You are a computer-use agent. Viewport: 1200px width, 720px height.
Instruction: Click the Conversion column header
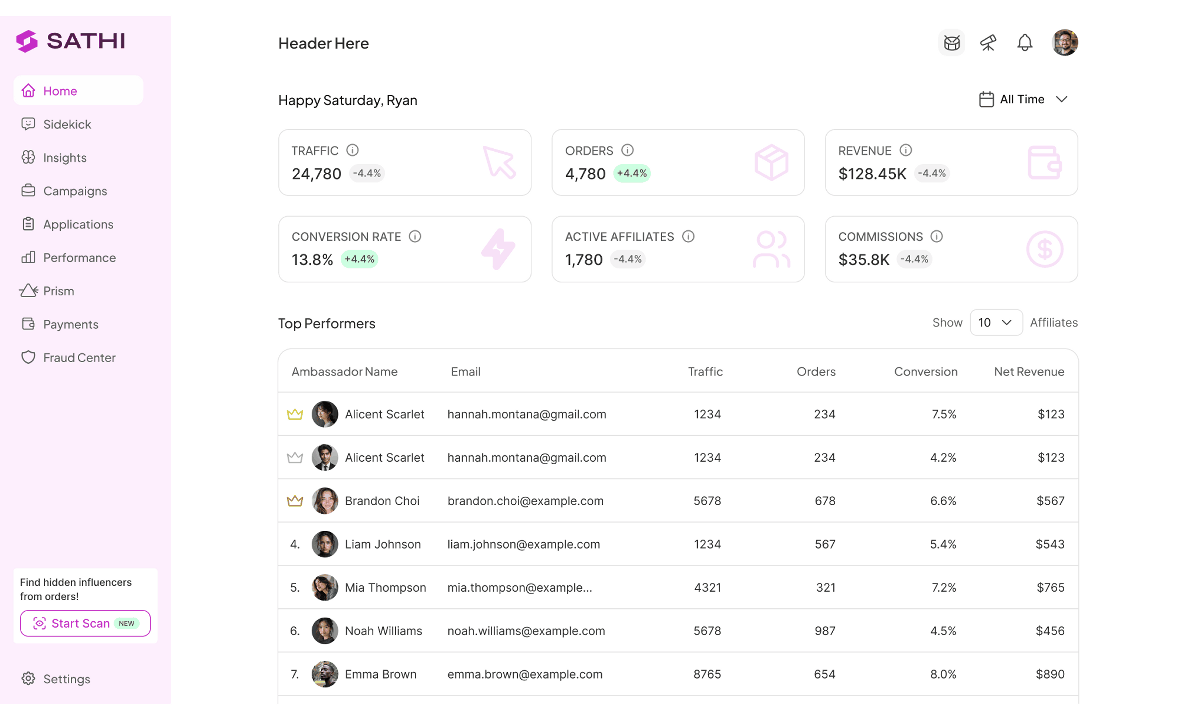coord(926,372)
